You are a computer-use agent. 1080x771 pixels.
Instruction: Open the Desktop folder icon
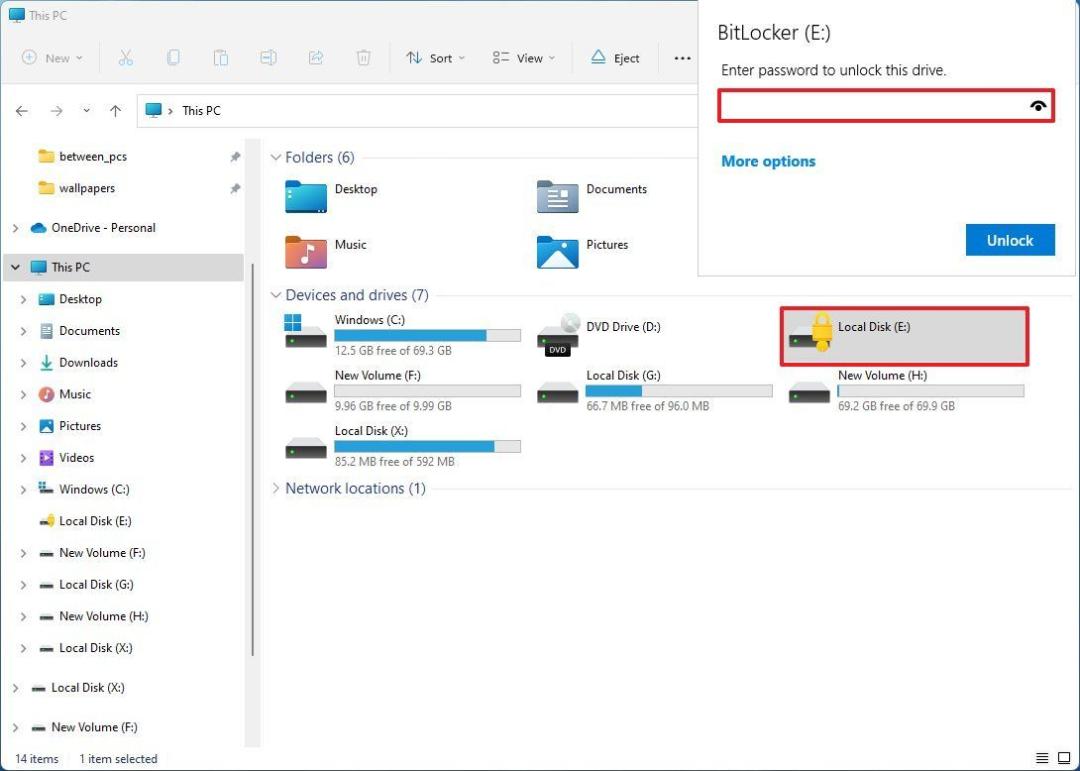point(306,196)
